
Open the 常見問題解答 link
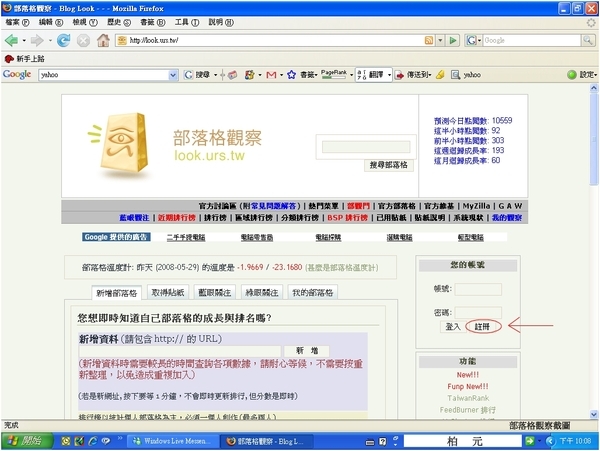[274, 206]
